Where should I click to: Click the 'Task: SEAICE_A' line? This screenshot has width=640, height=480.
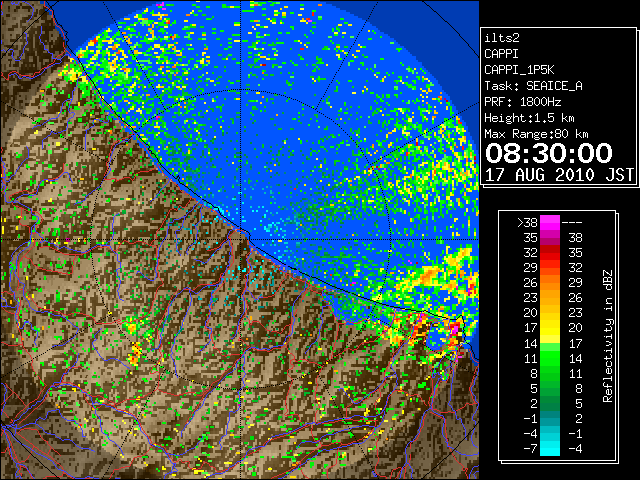[x=533, y=86]
